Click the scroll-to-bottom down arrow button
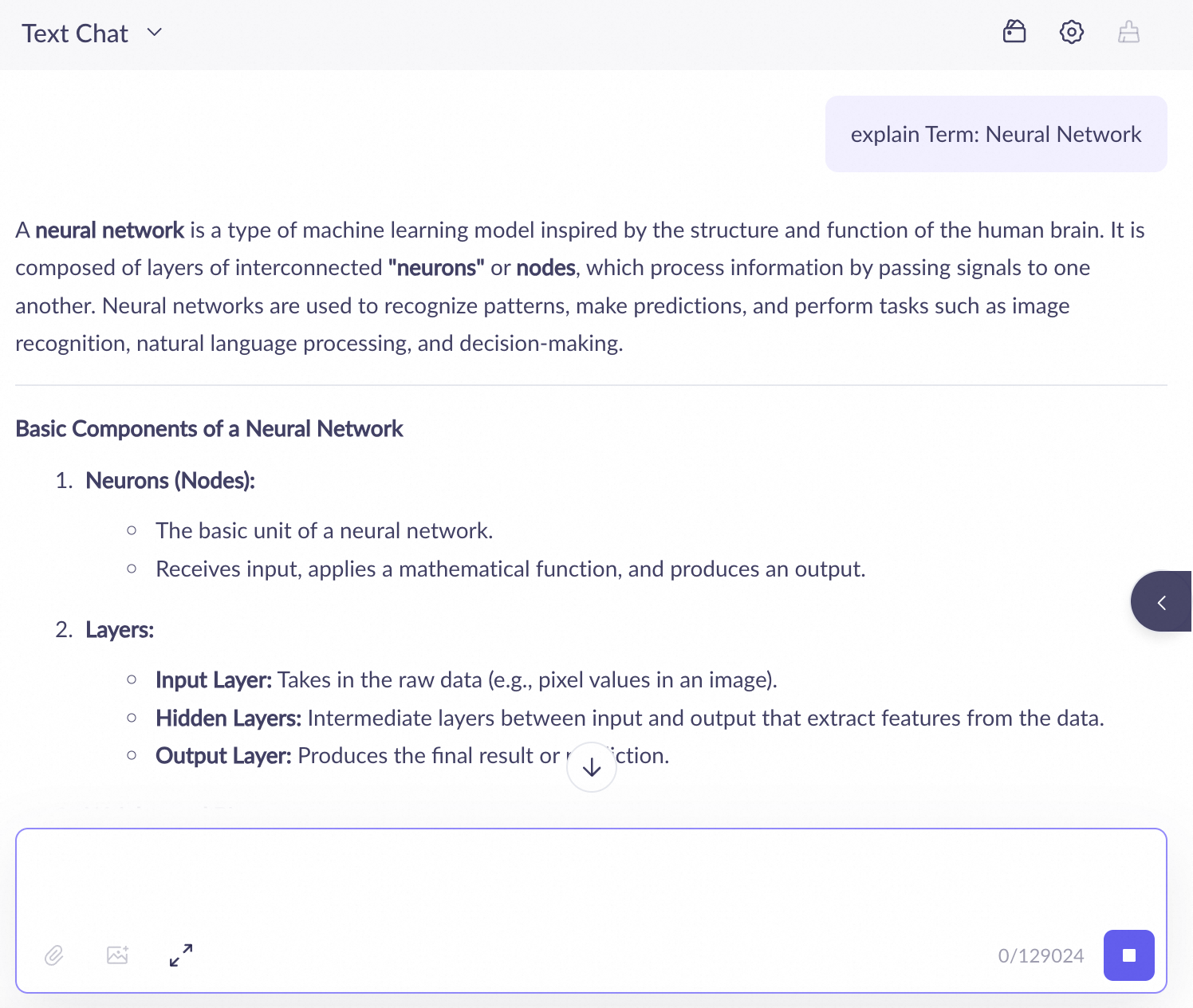 591,767
